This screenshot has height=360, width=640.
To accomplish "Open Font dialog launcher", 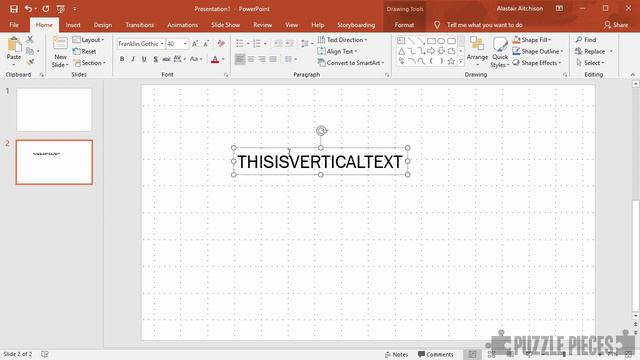I will [226, 75].
